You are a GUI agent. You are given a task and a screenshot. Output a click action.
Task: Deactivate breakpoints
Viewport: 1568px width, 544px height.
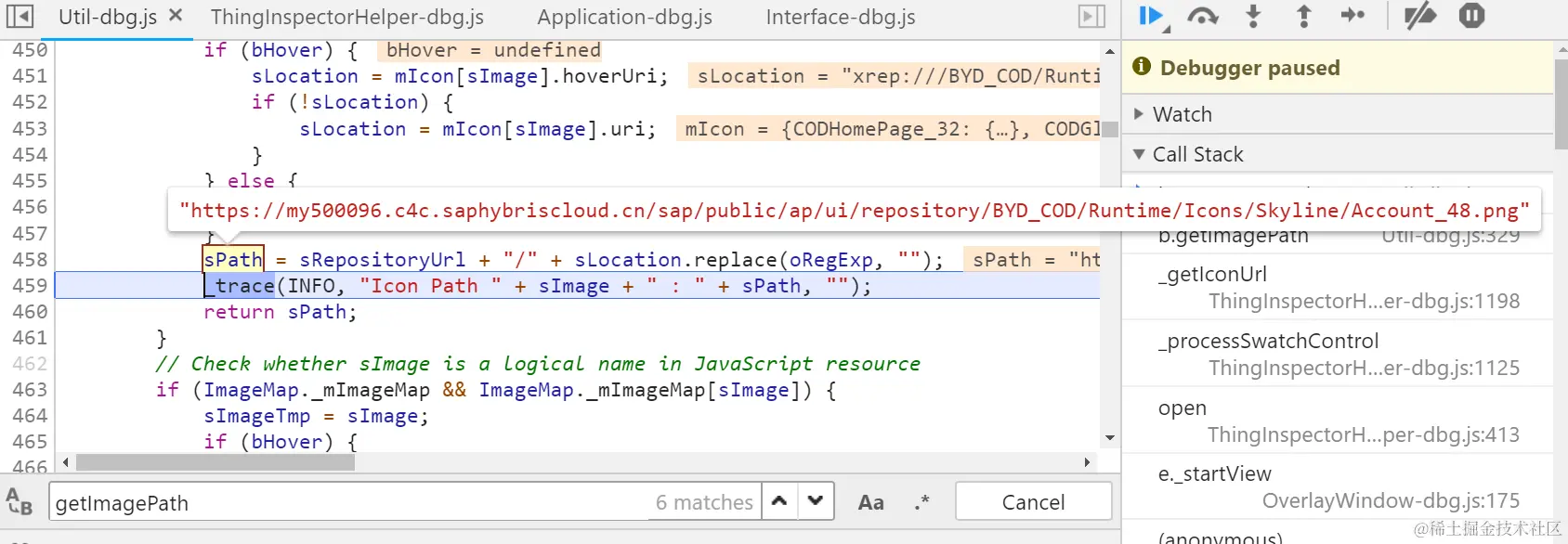[1419, 16]
